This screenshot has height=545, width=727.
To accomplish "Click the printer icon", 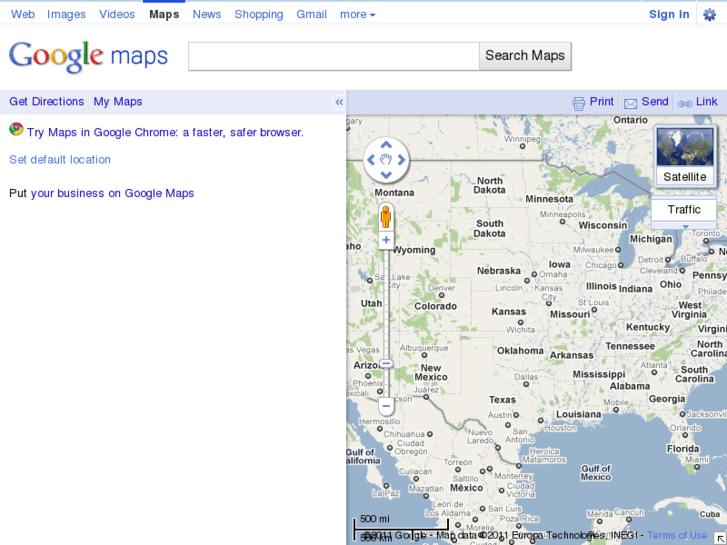I will (578, 103).
